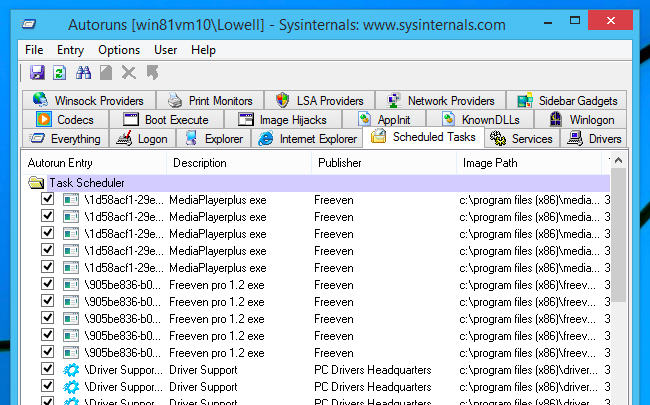Image resolution: width=650 pixels, height=405 pixels.
Task: Click the second Driver Support gear icon
Action: point(71,387)
